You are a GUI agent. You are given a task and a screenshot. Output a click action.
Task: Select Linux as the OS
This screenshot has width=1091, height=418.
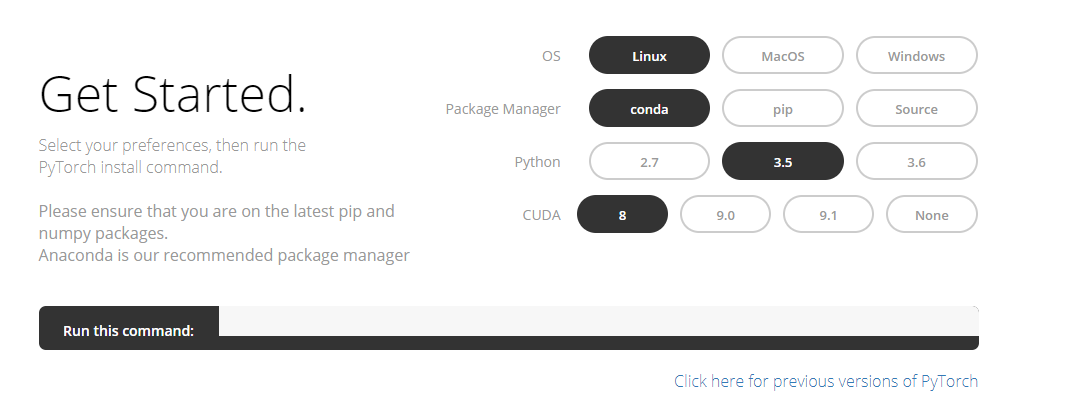(649, 56)
